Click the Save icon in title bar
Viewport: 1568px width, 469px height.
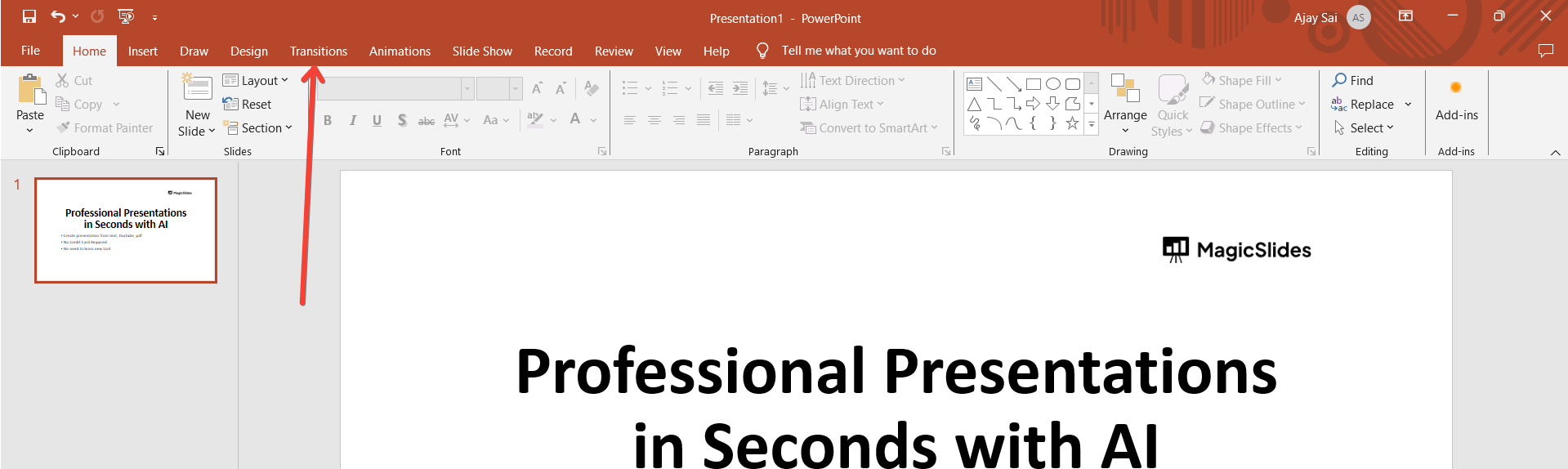(29, 16)
